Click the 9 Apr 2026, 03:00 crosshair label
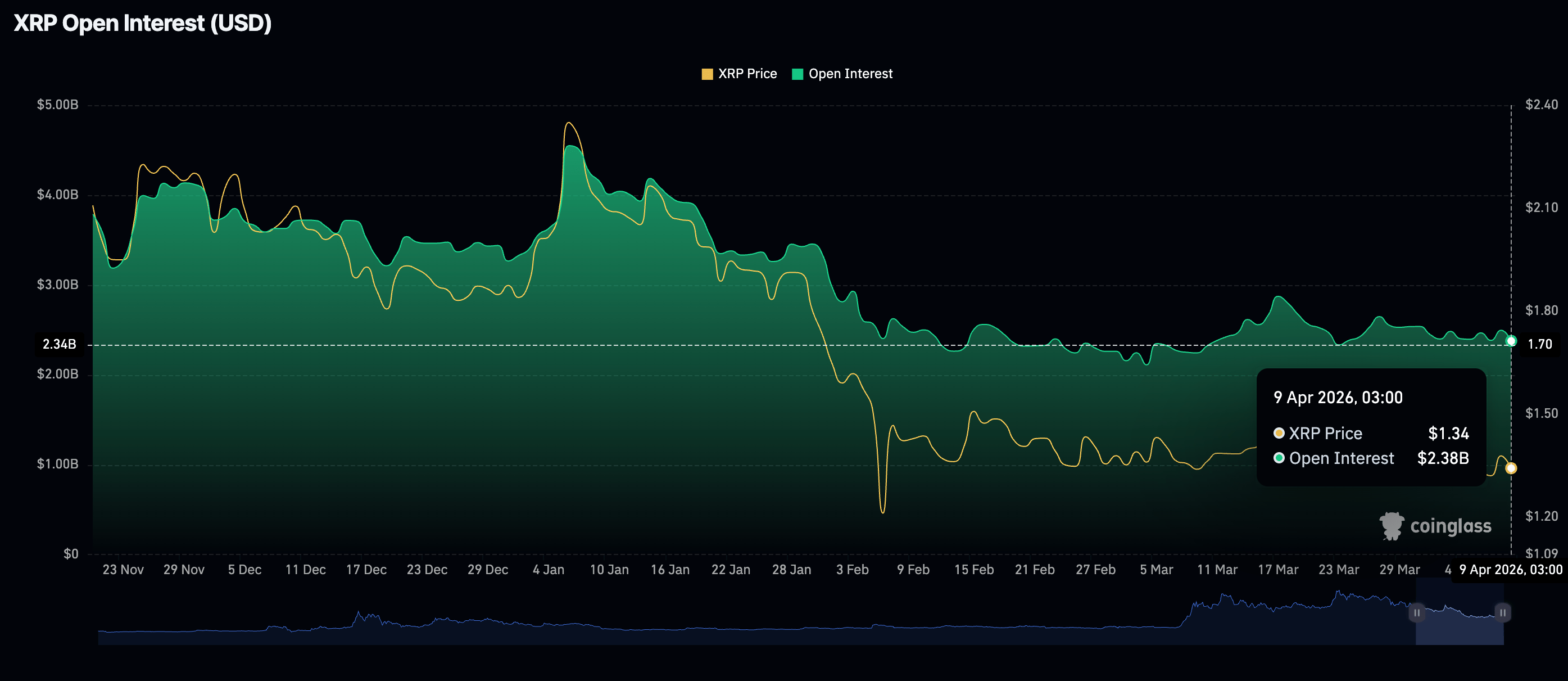Viewport: 1568px width, 681px height. [1510, 570]
